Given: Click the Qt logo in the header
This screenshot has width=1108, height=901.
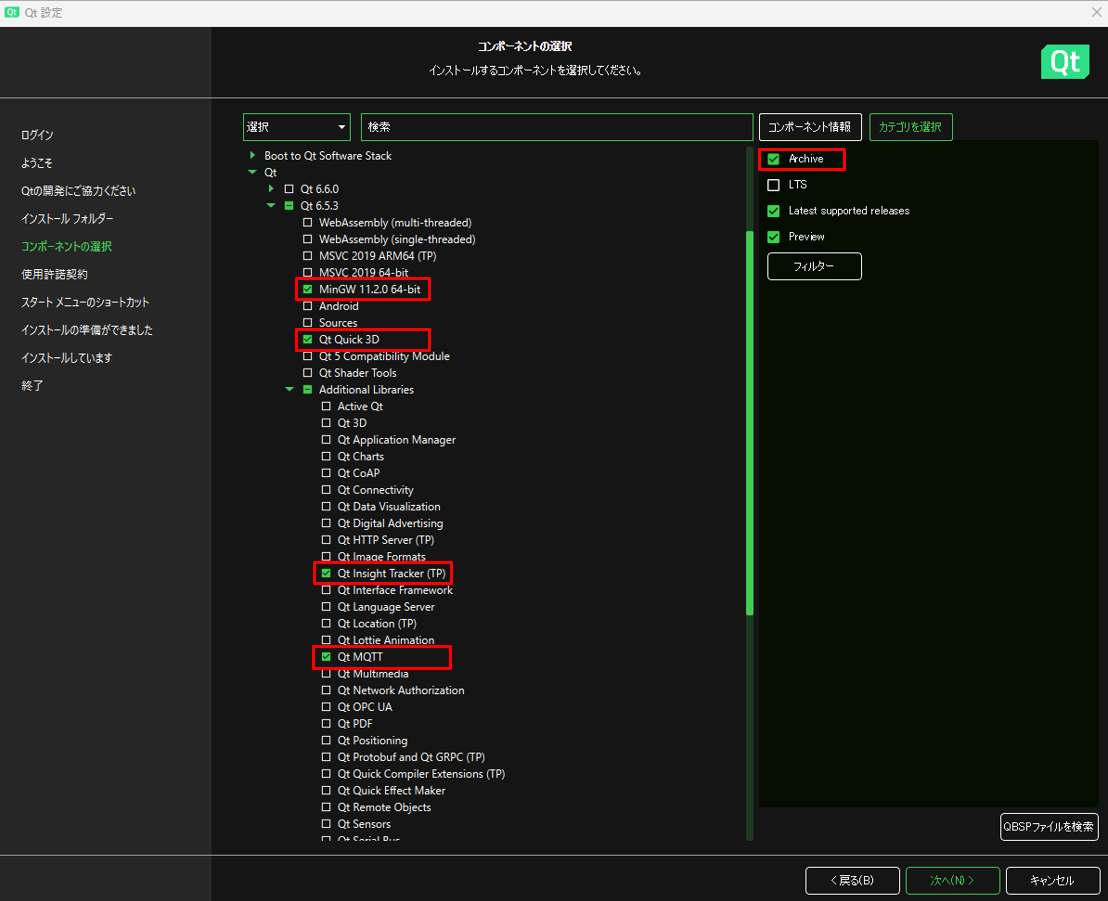Looking at the screenshot, I should (x=1064, y=62).
